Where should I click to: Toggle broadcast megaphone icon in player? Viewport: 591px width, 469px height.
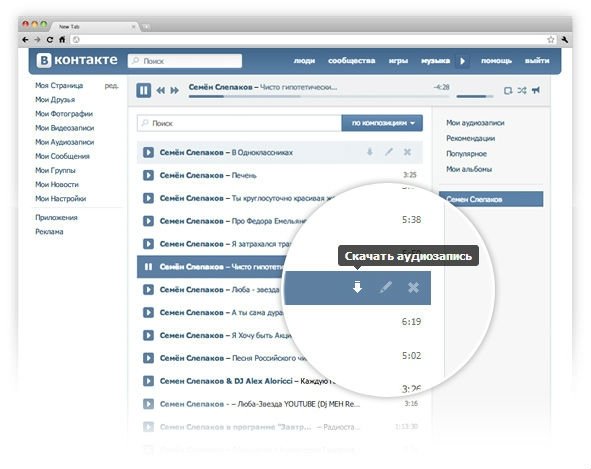[536, 90]
